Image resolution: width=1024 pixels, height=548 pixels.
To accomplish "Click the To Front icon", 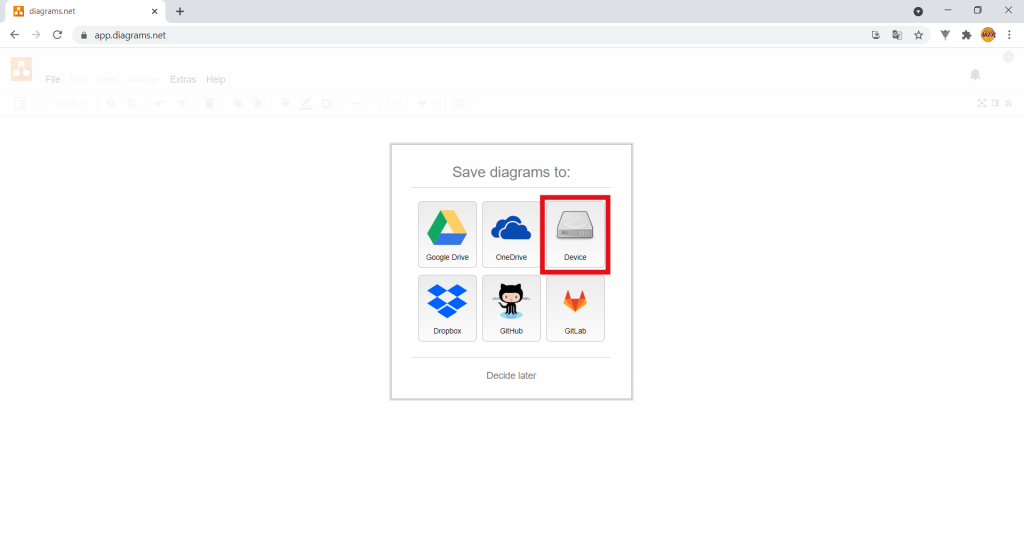I will [238, 103].
